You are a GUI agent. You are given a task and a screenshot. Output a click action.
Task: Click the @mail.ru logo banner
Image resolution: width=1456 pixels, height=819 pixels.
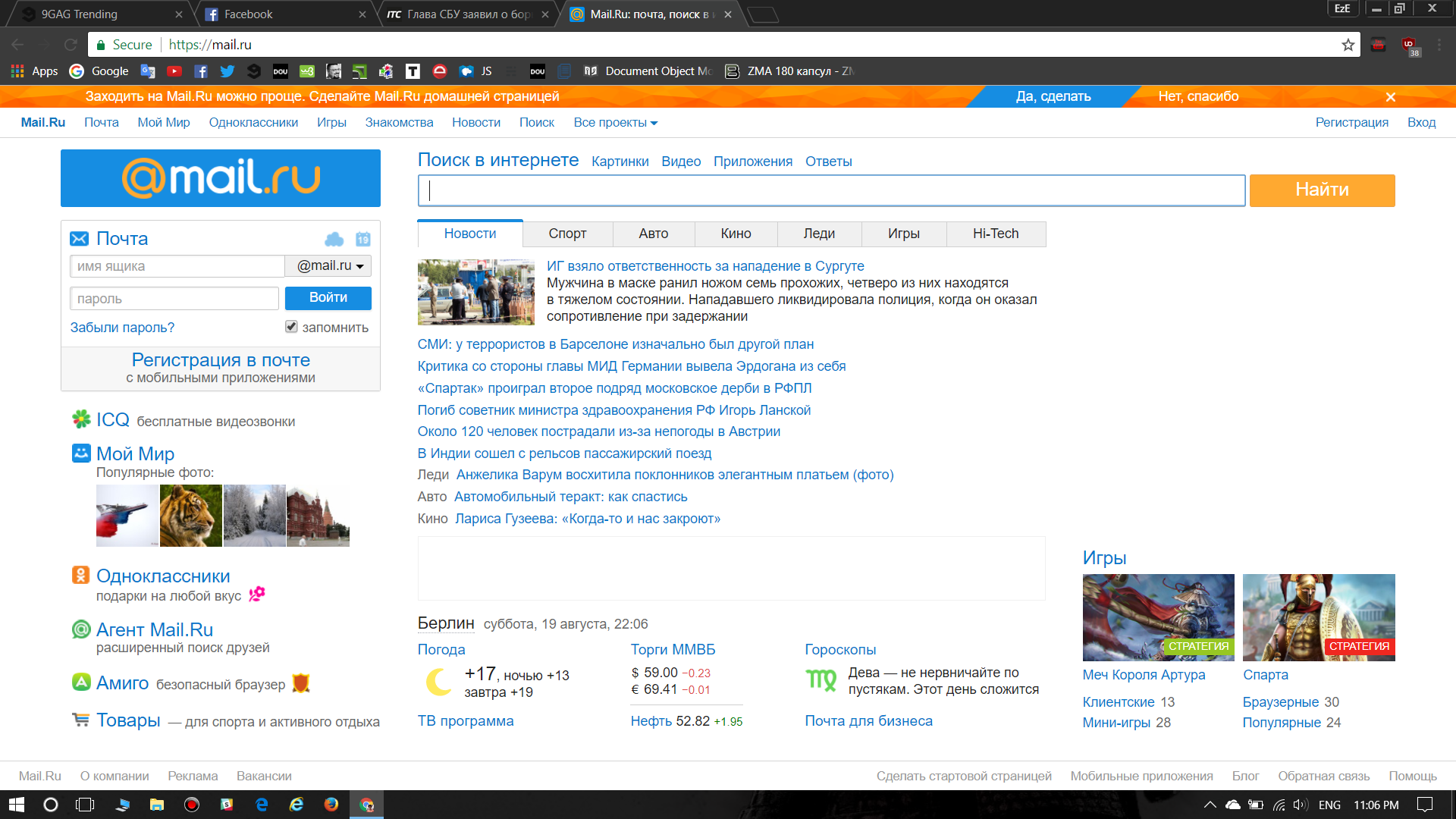tap(221, 178)
